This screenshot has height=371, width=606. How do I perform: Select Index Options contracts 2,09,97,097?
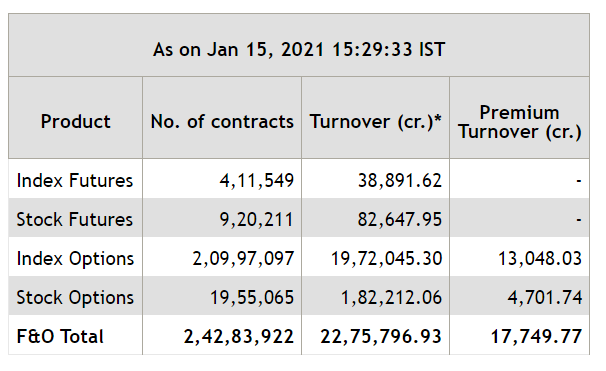point(243,259)
